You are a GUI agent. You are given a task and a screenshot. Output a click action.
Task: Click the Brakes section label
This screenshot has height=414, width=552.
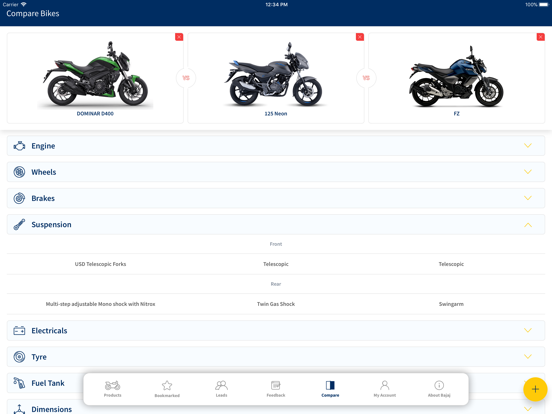[x=43, y=198]
